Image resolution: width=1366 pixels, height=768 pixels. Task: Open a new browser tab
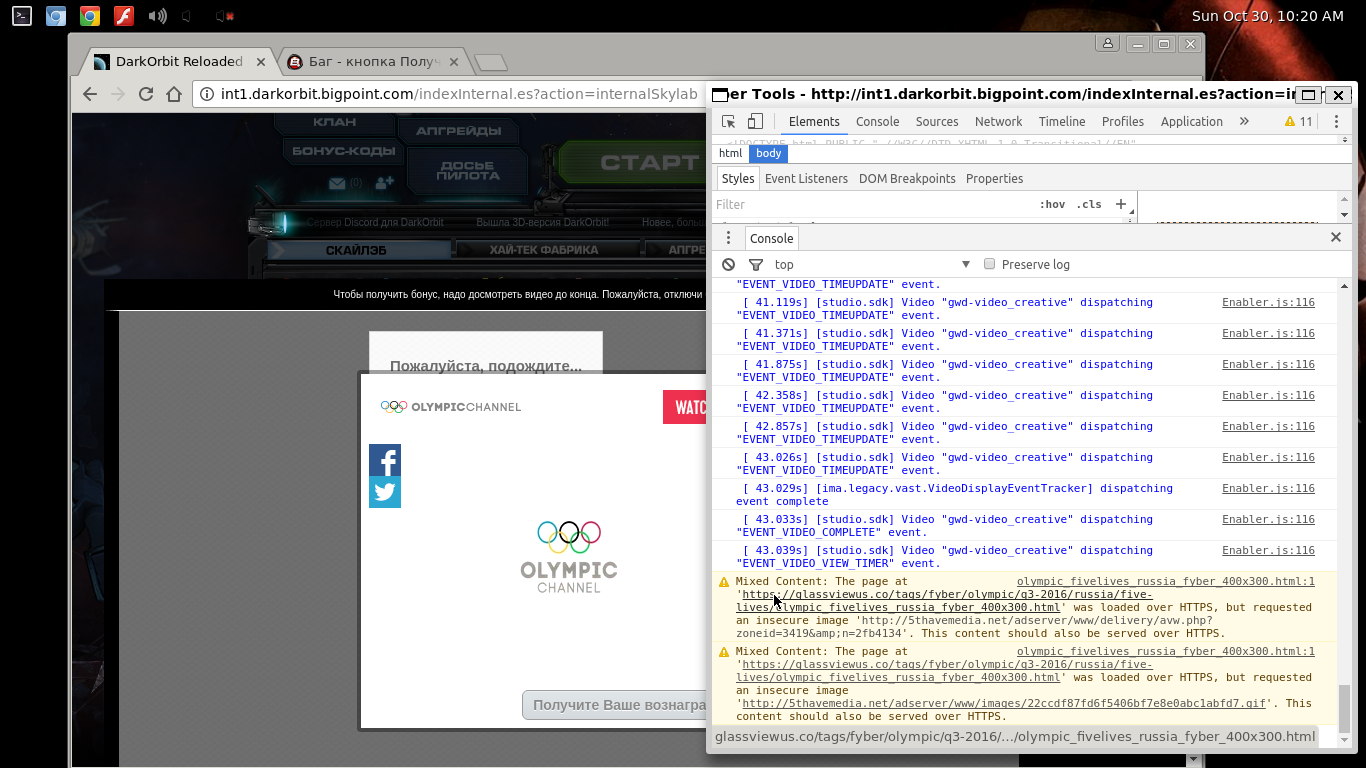click(490, 63)
